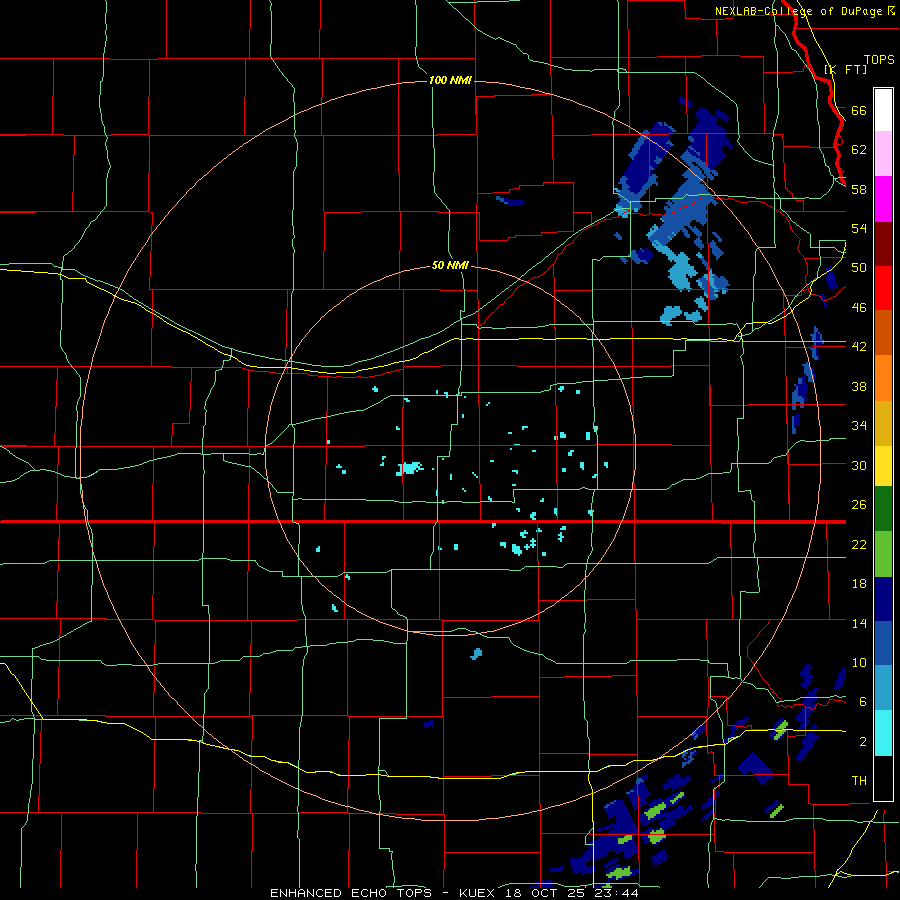Click the "46" legend value
Image resolution: width=900 pixels, height=900 pixels.
pyautogui.click(x=859, y=307)
